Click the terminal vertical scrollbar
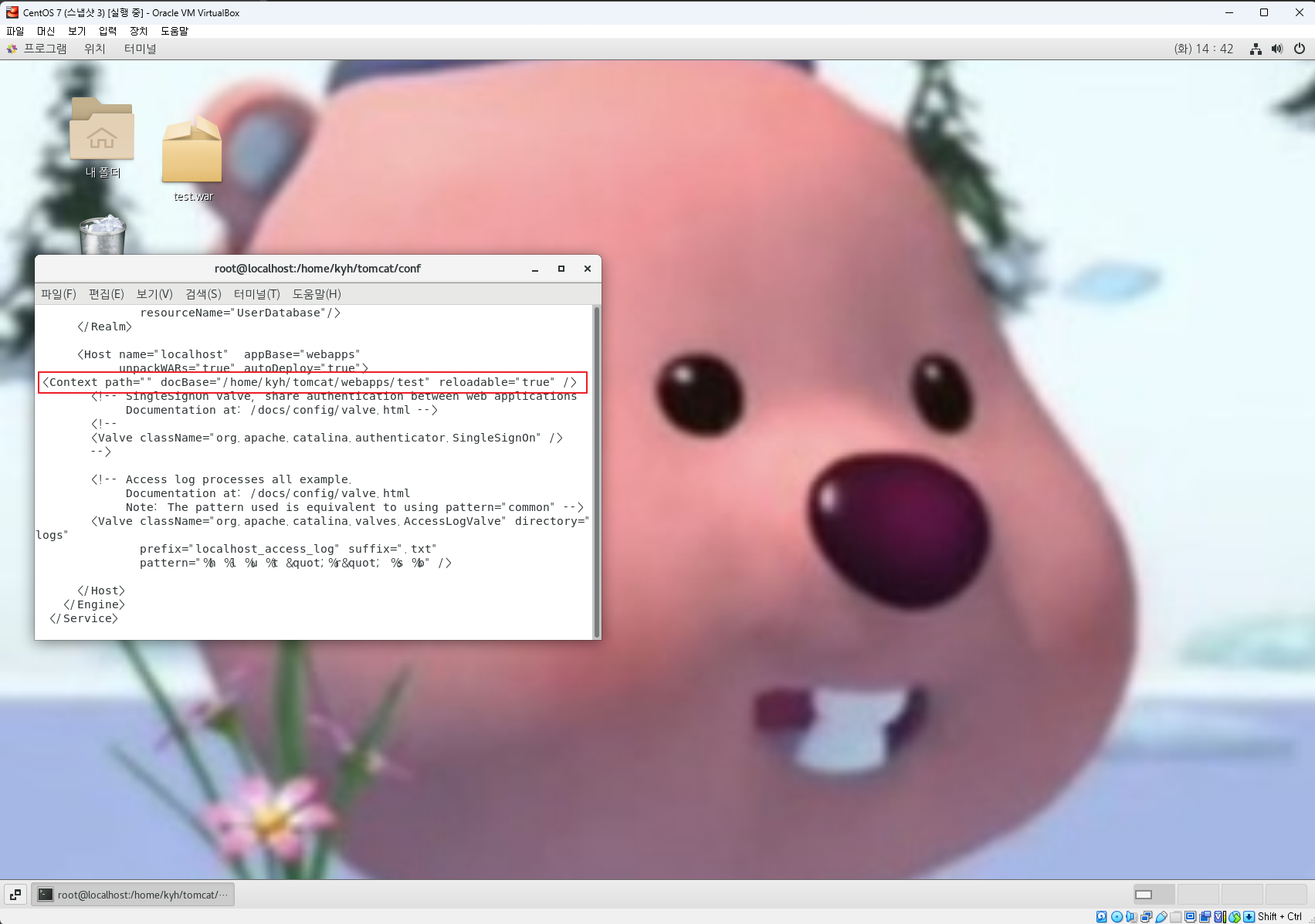 596,472
